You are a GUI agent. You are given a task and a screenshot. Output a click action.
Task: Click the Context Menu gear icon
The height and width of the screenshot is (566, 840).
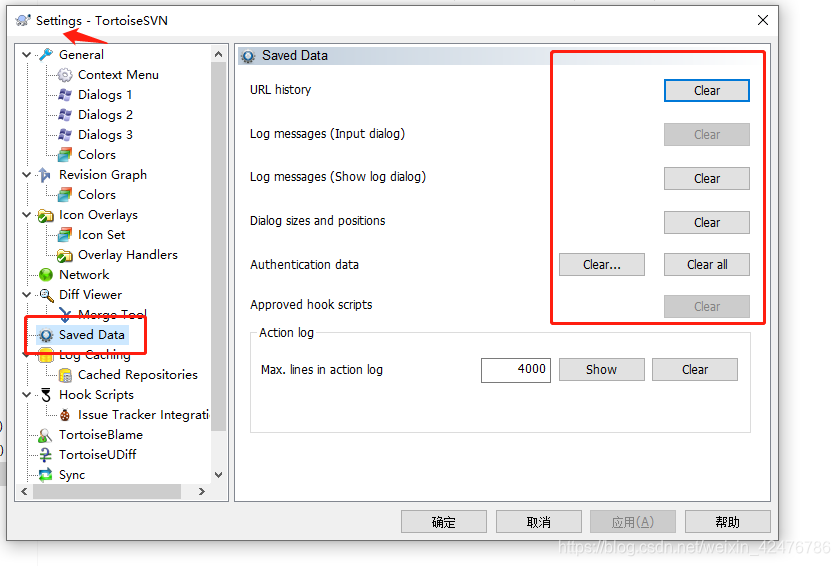click(x=65, y=74)
